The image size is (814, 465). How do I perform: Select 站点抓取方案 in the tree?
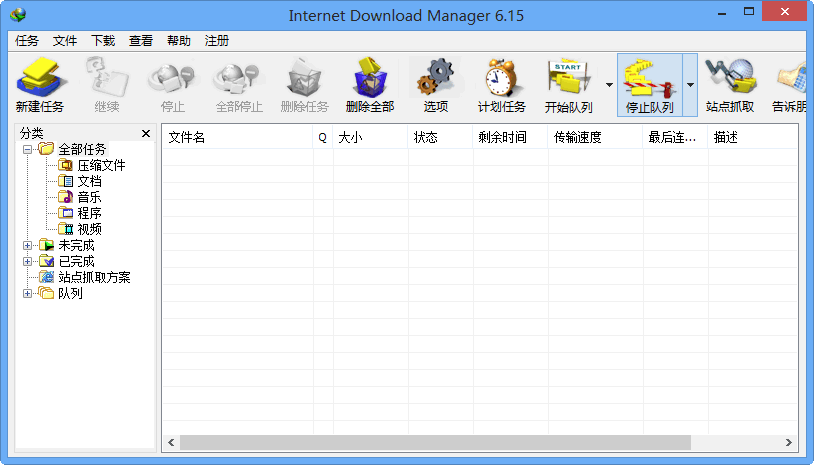pyautogui.click(x=85, y=277)
